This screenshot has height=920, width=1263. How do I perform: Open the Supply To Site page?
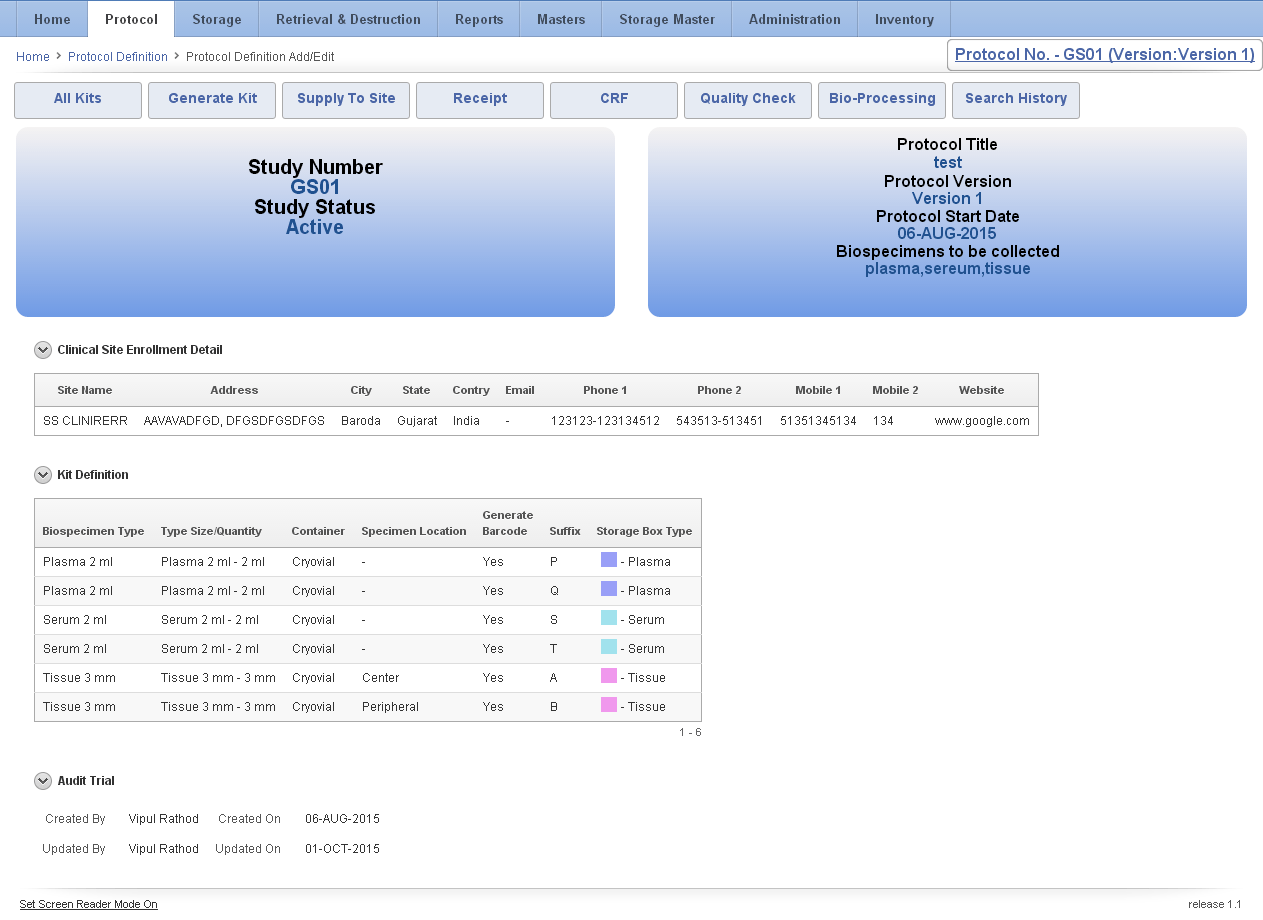(346, 99)
